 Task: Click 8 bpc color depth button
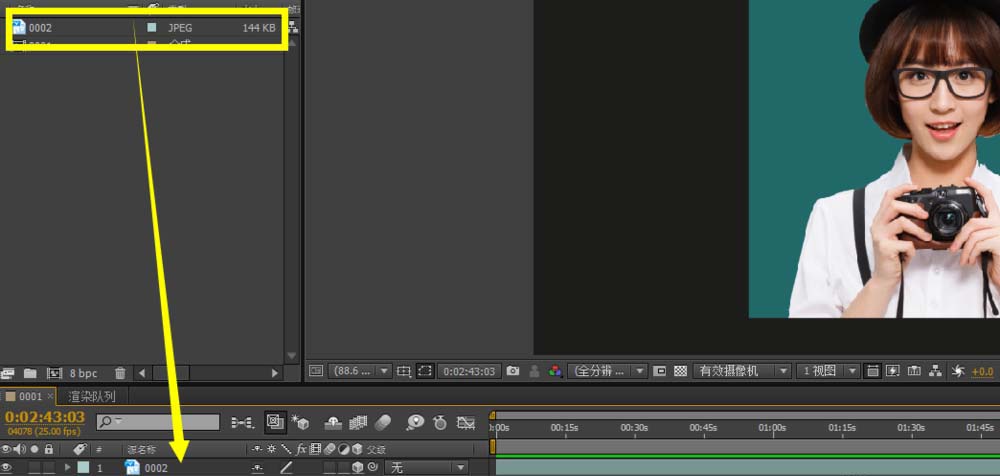click(84, 373)
